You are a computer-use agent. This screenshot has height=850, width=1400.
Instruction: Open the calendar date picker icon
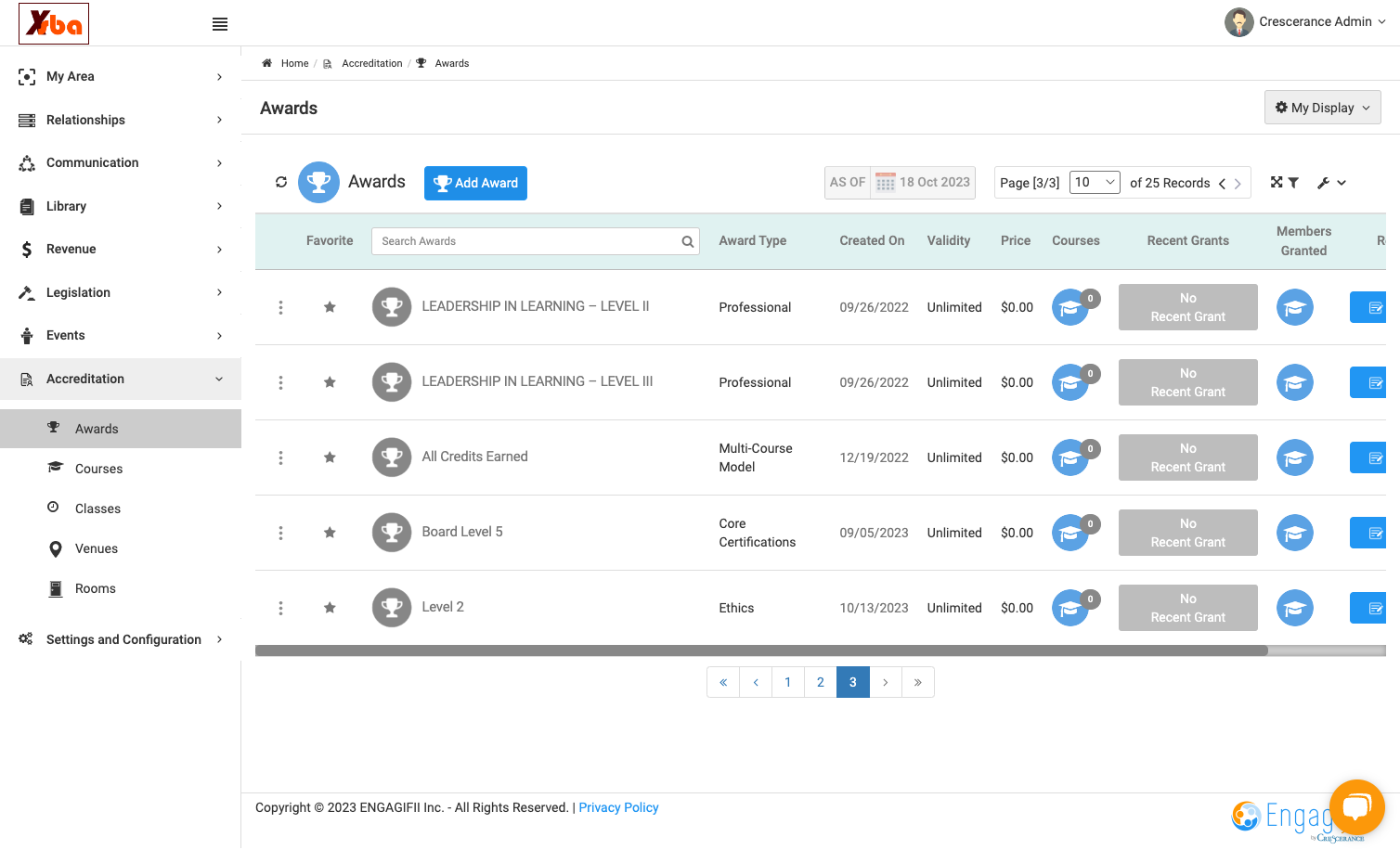coord(886,183)
